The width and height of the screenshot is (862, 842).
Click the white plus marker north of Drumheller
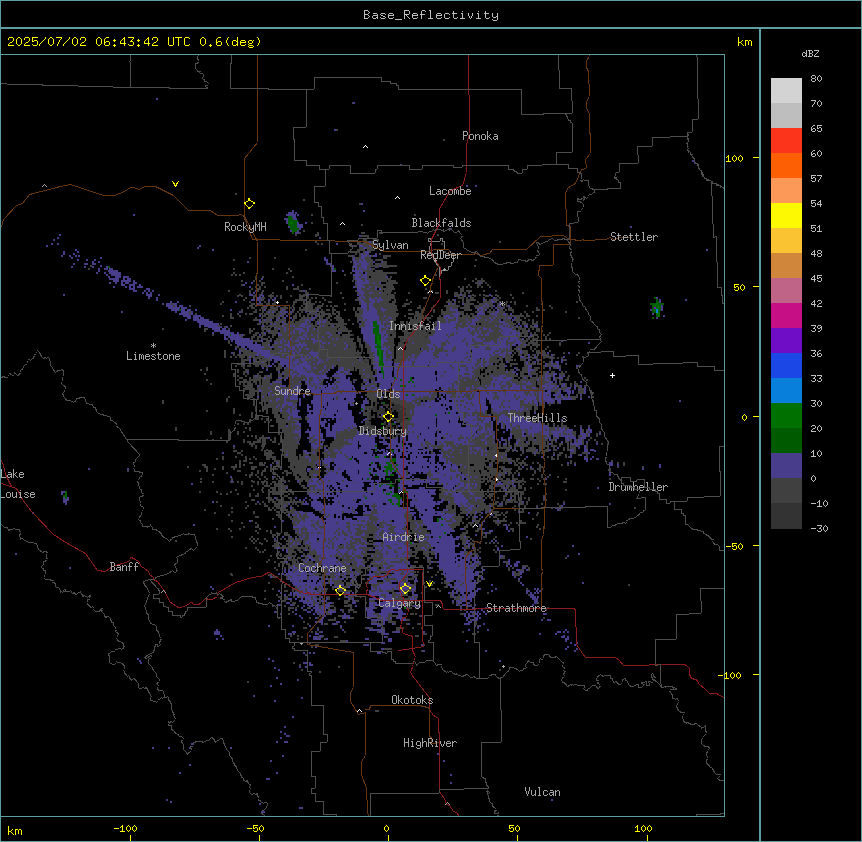(x=612, y=375)
